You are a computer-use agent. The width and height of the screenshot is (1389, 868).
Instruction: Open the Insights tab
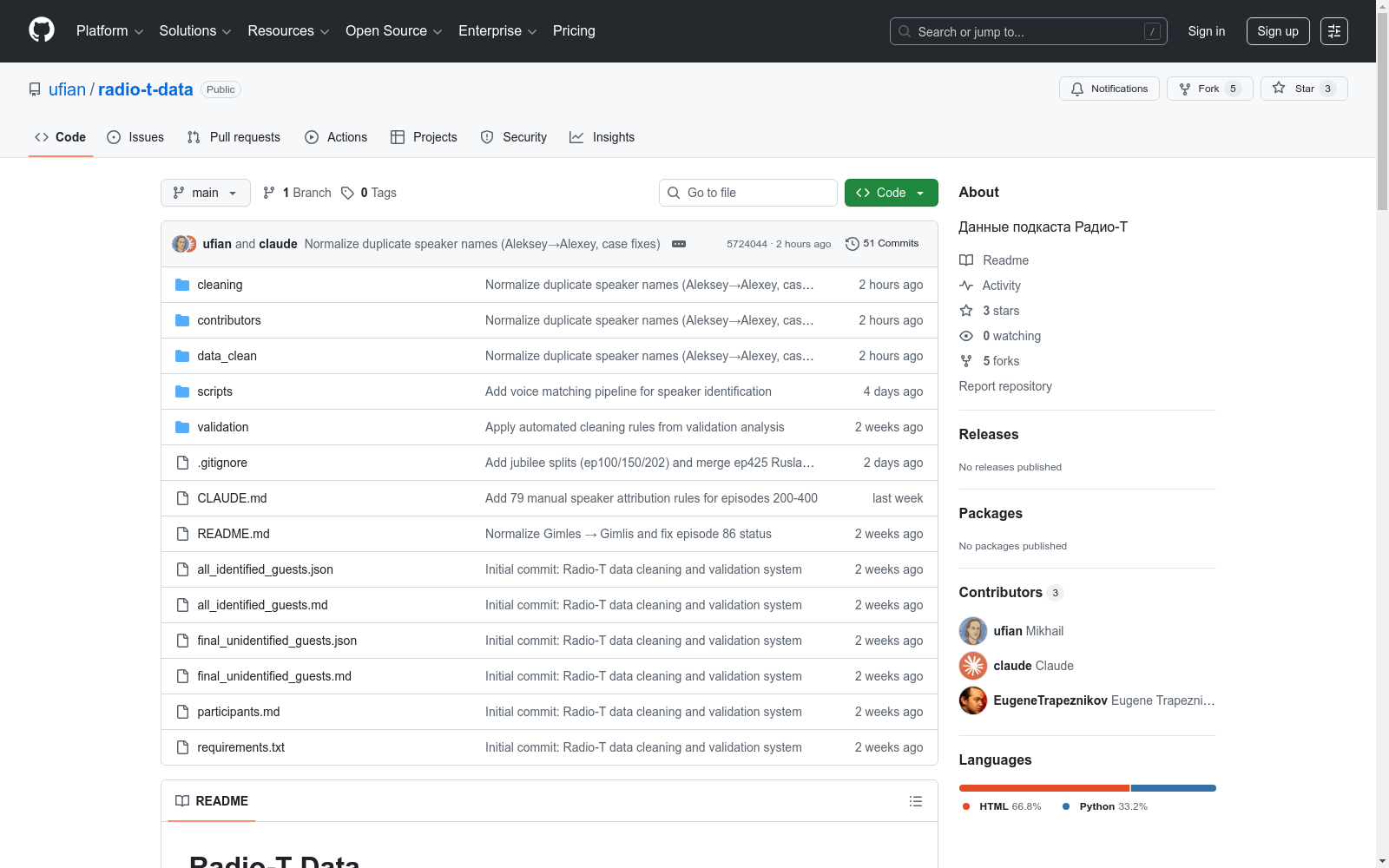pyautogui.click(x=602, y=137)
